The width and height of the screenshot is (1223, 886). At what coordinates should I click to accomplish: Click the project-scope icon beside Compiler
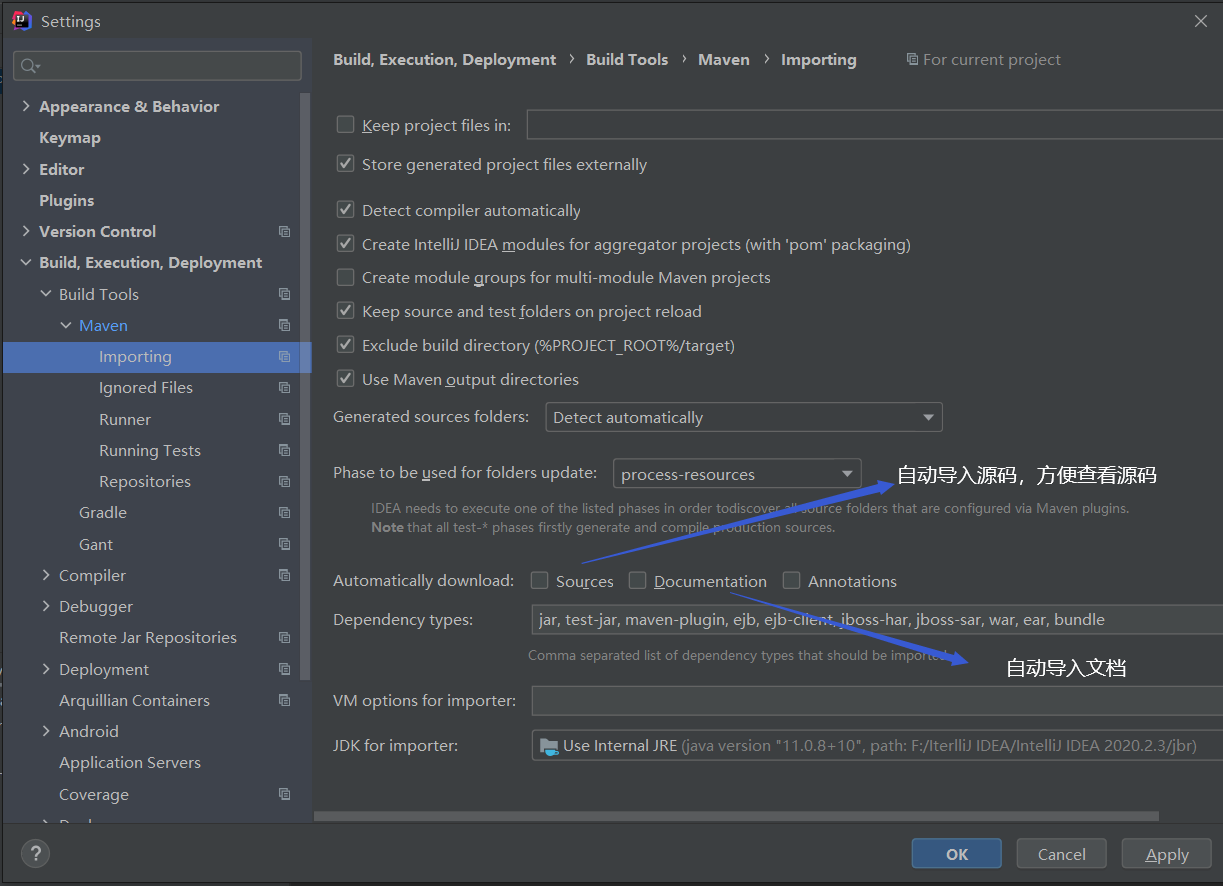pos(285,576)
